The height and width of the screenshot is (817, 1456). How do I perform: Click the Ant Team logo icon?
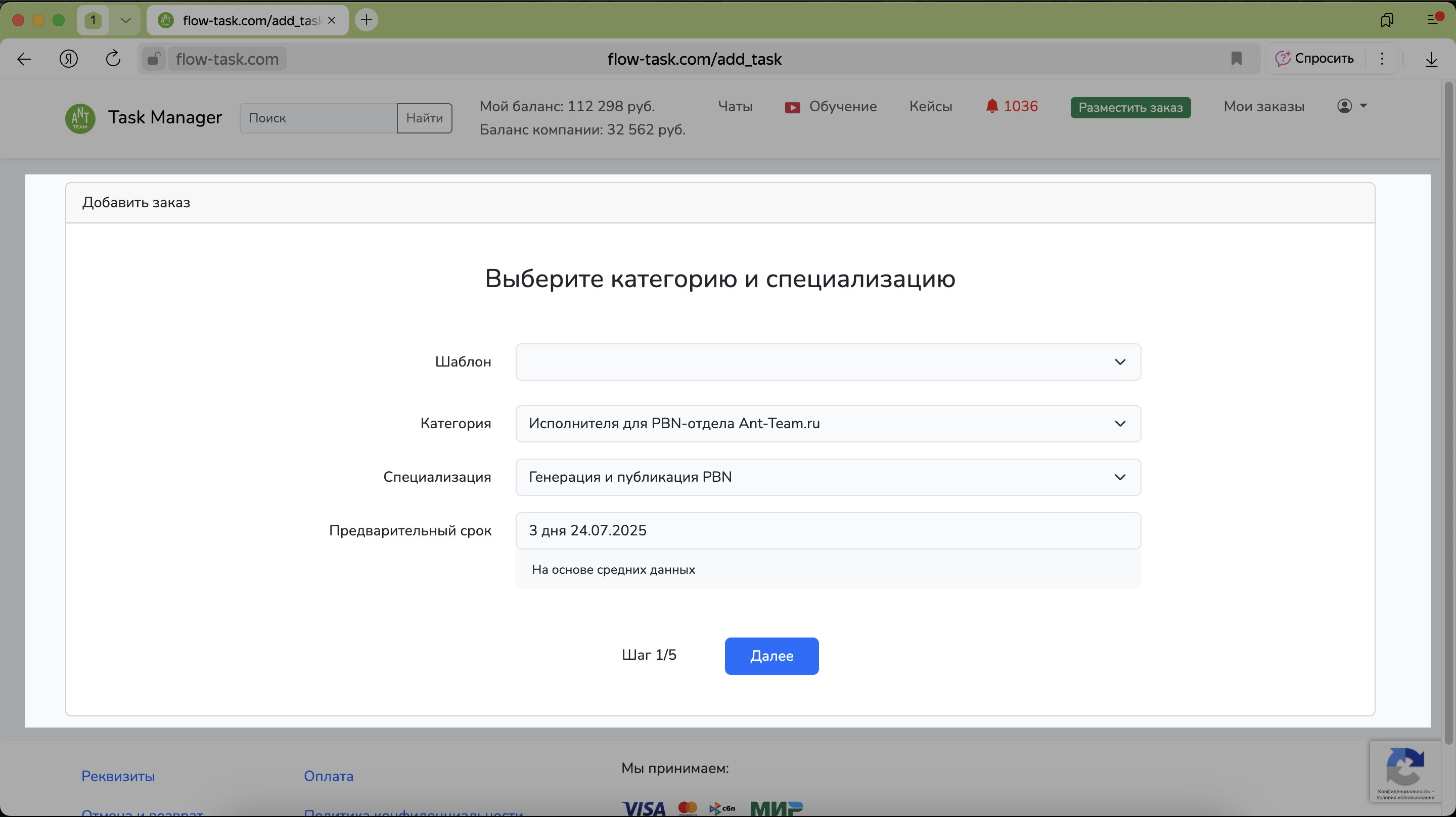tap(80, 118)
